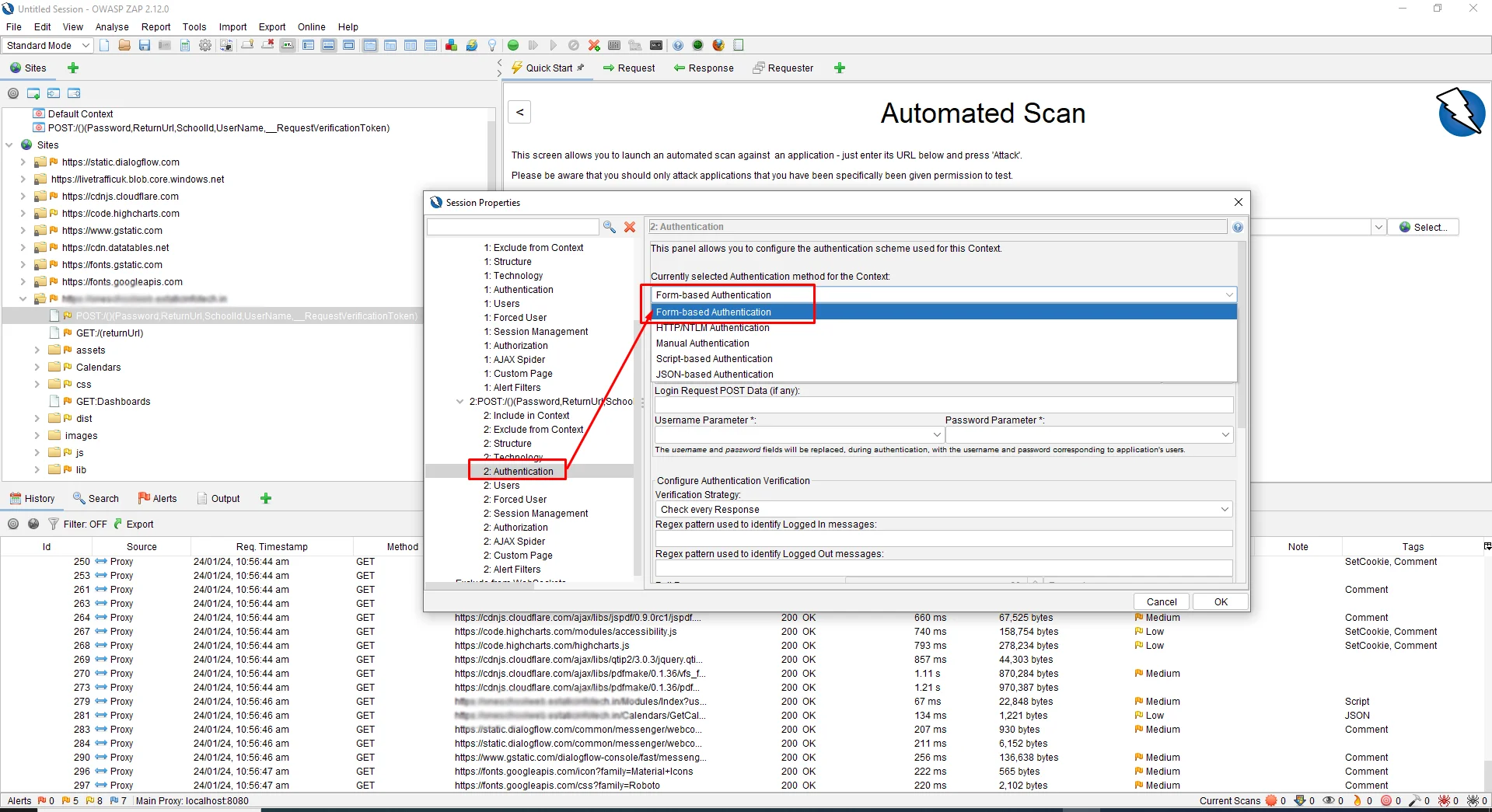Open the Username Parameter dropdown
The width and height of the screenshot is (1492, 812).
tap(935, 434)
